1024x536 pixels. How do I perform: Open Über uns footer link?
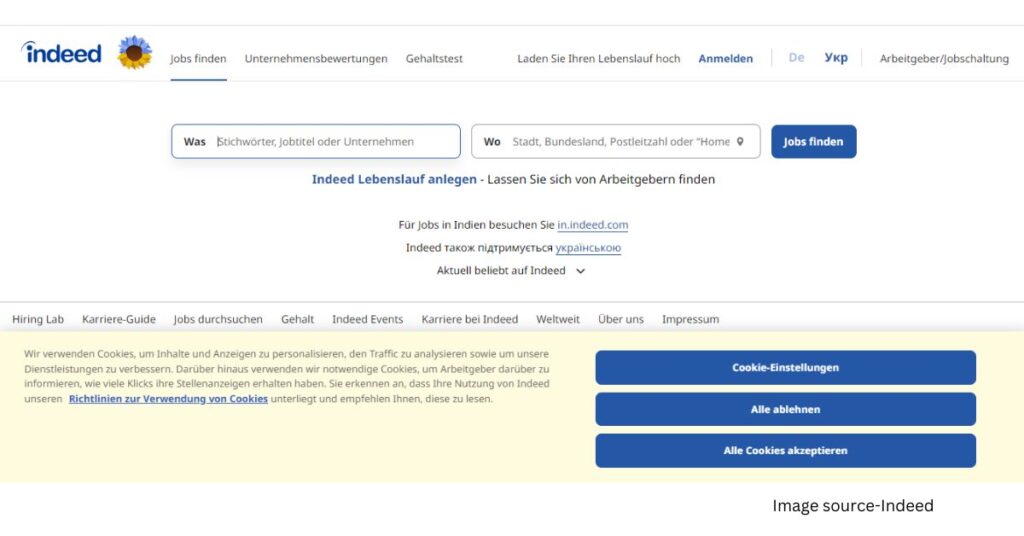click(x=620, y=319)
